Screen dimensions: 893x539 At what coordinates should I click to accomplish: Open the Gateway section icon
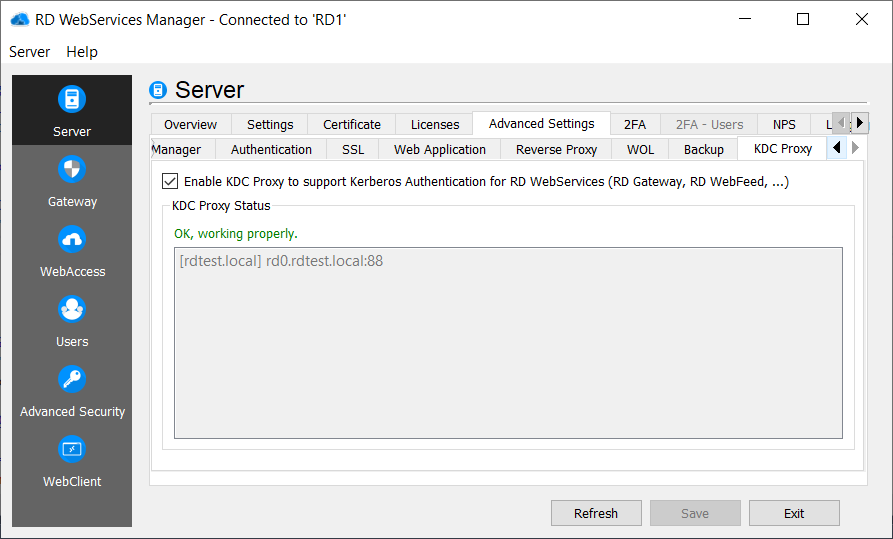coord(72,169)
